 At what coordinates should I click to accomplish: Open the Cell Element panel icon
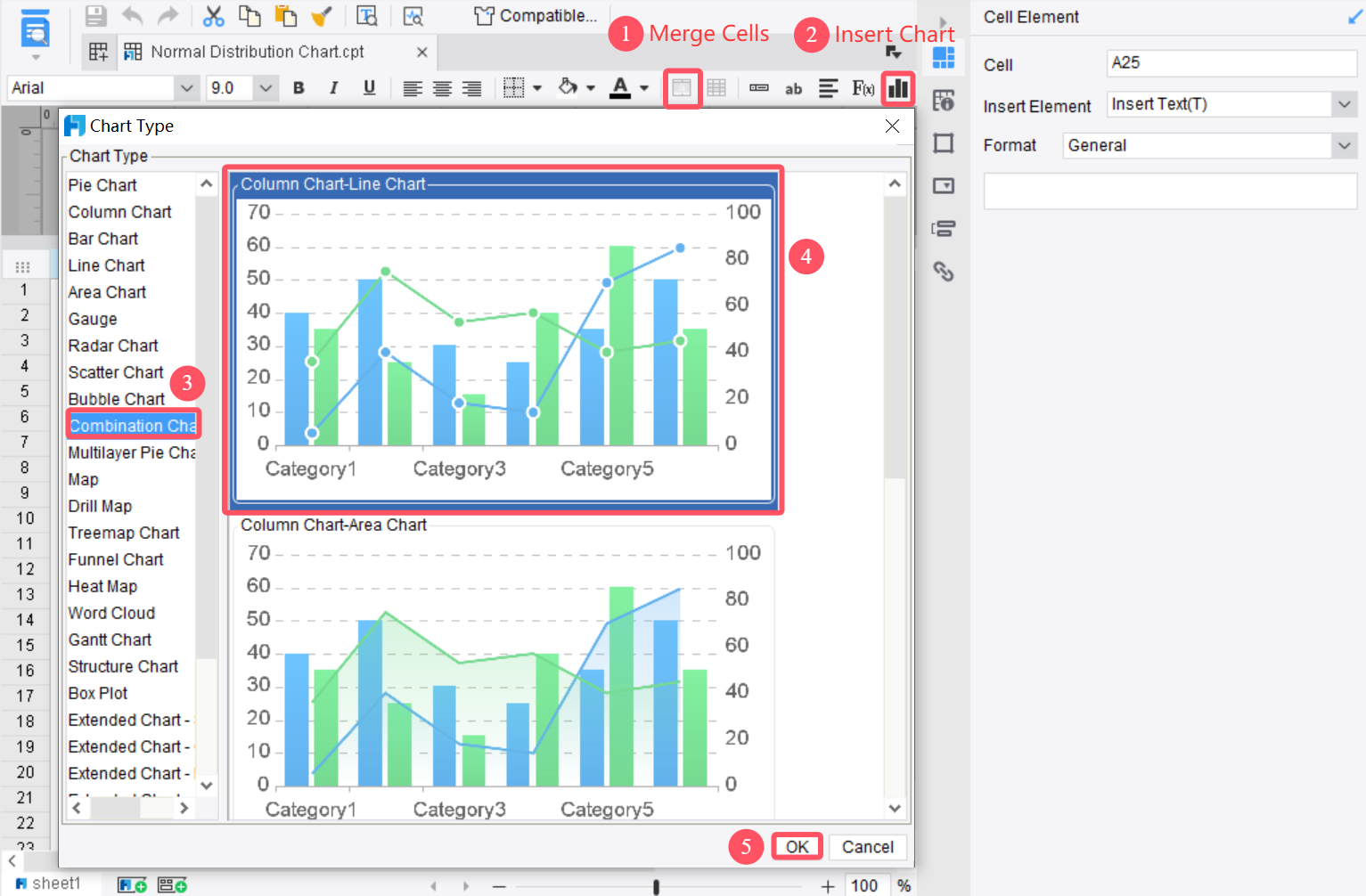[x=943, y=57]
